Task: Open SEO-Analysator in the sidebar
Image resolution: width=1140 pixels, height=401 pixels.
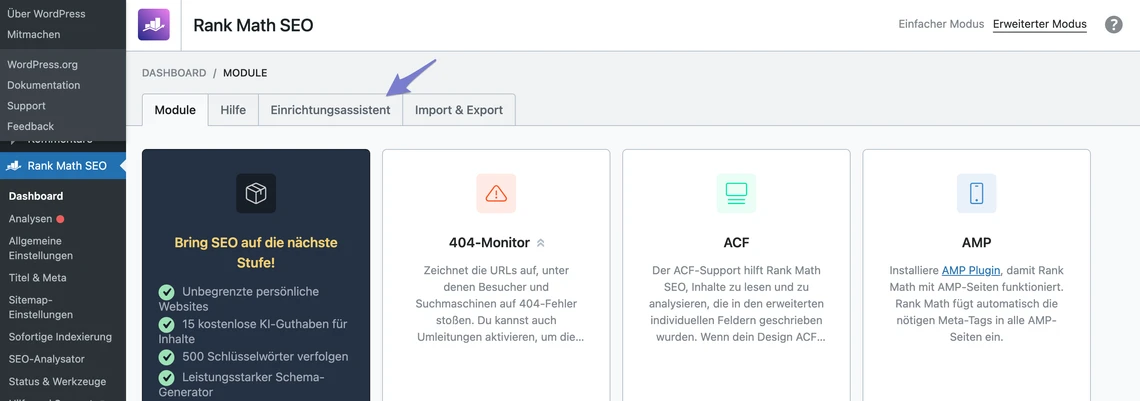Action: (46, 359)
